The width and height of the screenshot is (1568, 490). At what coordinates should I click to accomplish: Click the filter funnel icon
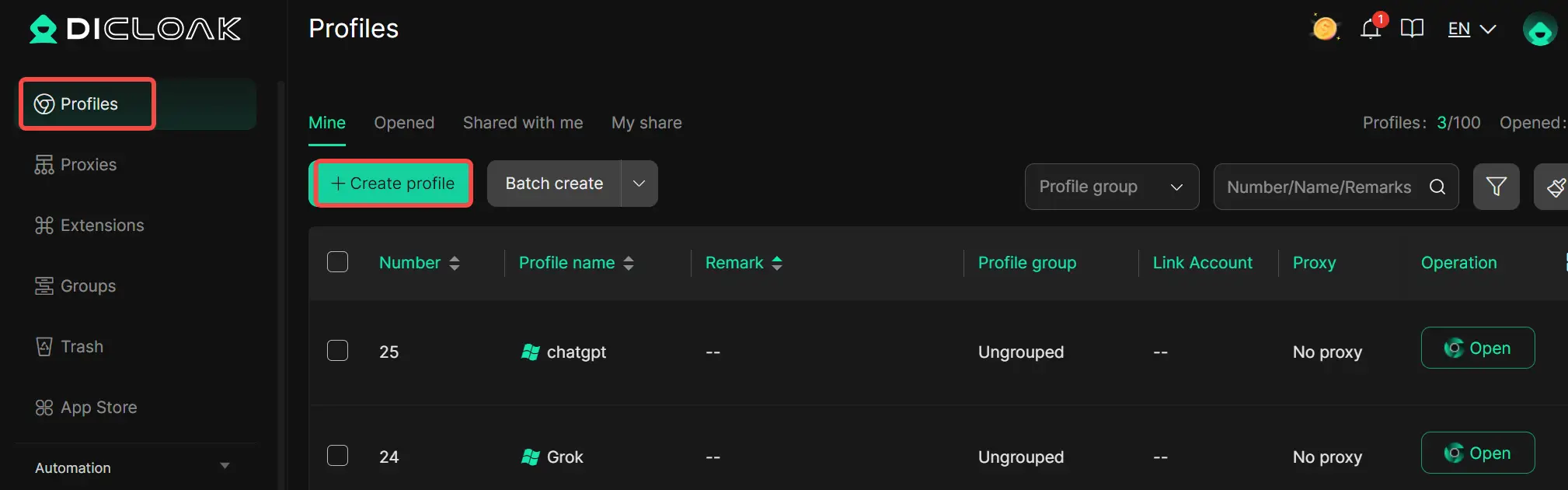pos(1496,187)
